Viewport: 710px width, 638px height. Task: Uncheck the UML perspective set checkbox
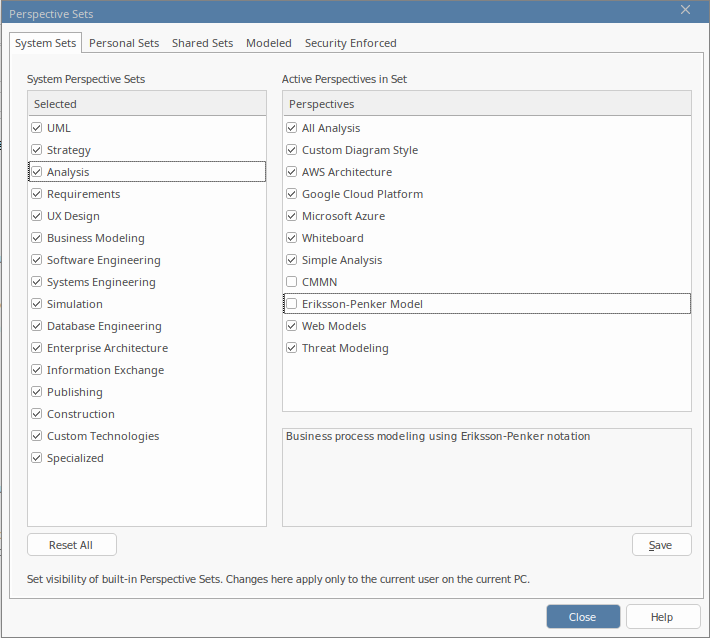[37, 128]
